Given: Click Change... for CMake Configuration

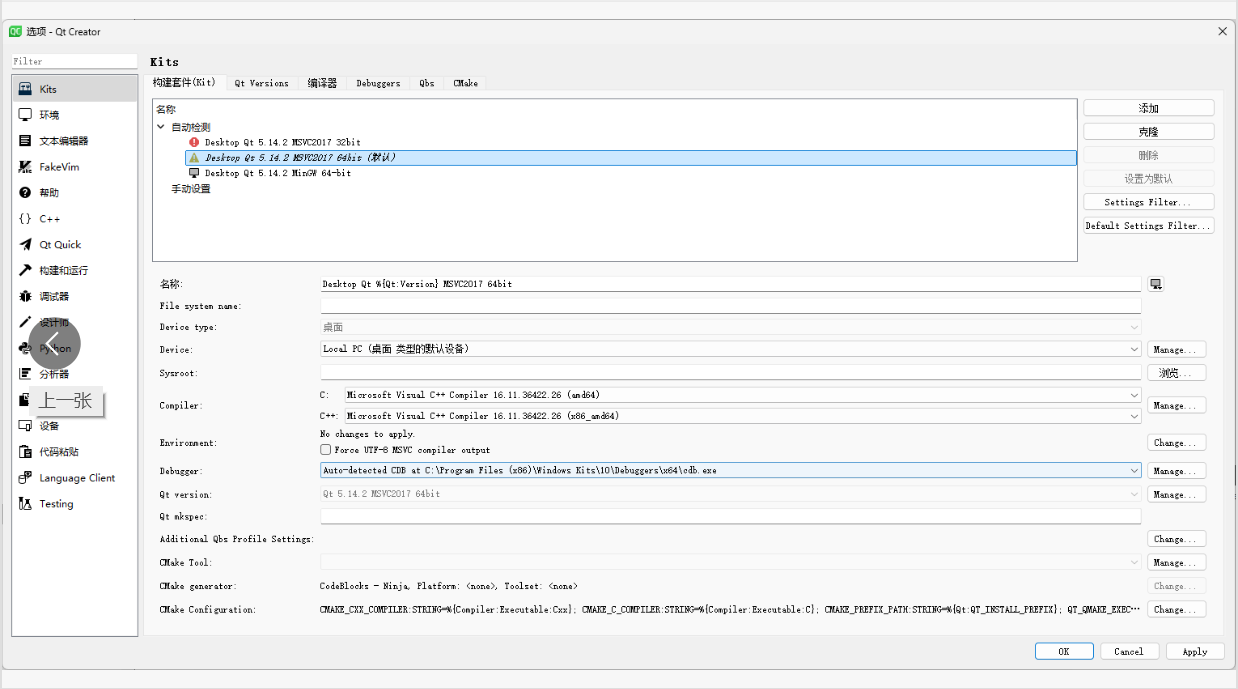Looking at the screenshot, I should pos(1176,609).
